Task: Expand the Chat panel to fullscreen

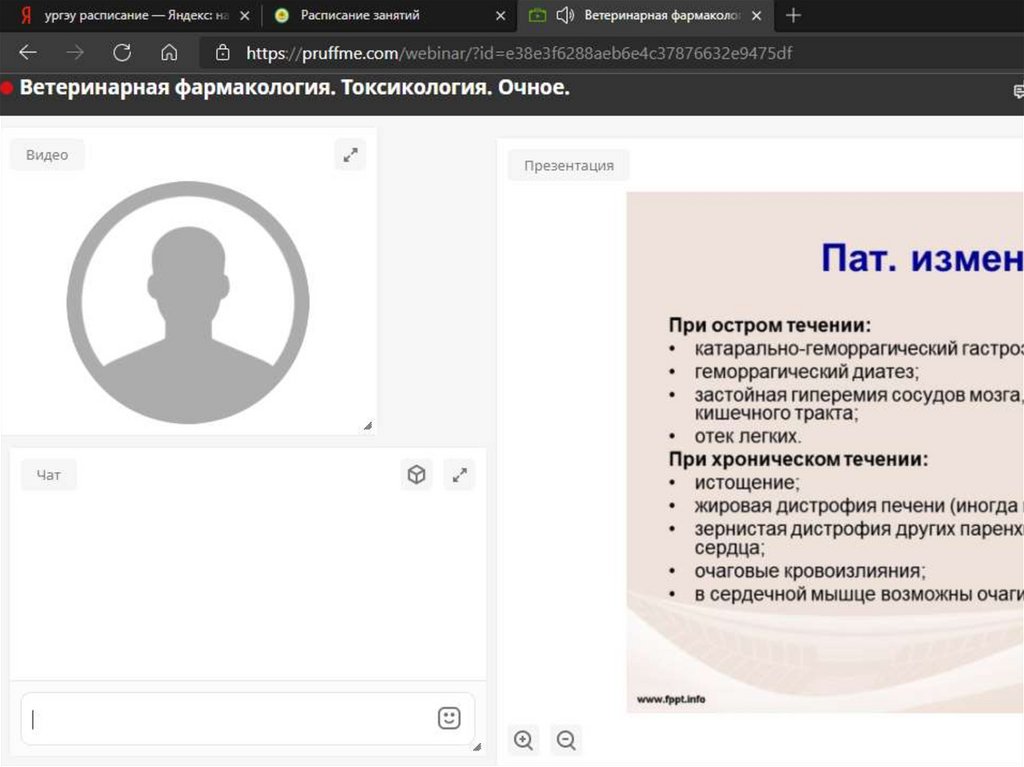Action: (460, 475)
